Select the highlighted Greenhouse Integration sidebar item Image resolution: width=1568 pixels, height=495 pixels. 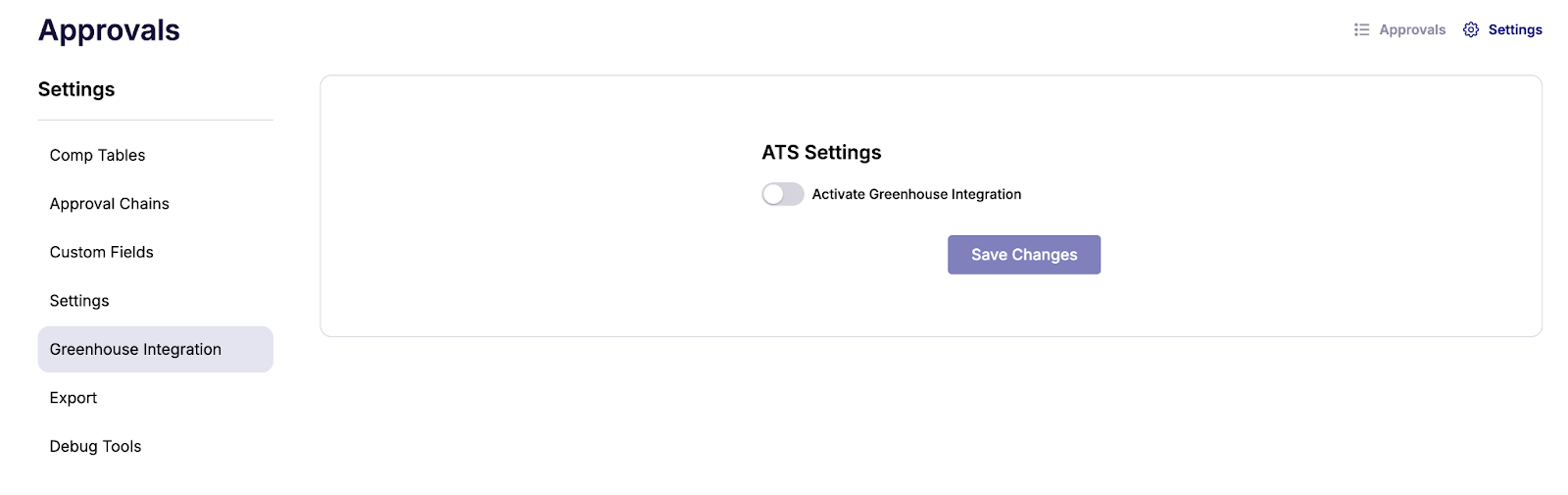point(156,349)
